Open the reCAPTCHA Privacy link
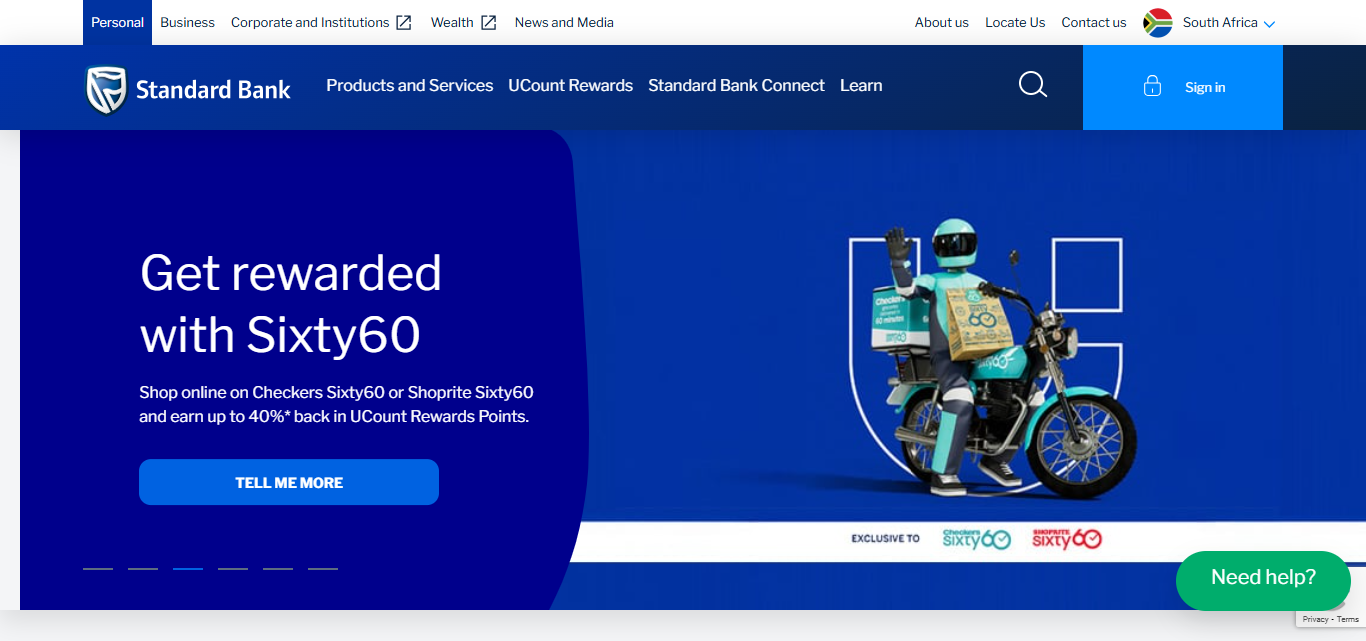Image resolution: width=1366 pixels, height=641 pixels. (1315, 619)
